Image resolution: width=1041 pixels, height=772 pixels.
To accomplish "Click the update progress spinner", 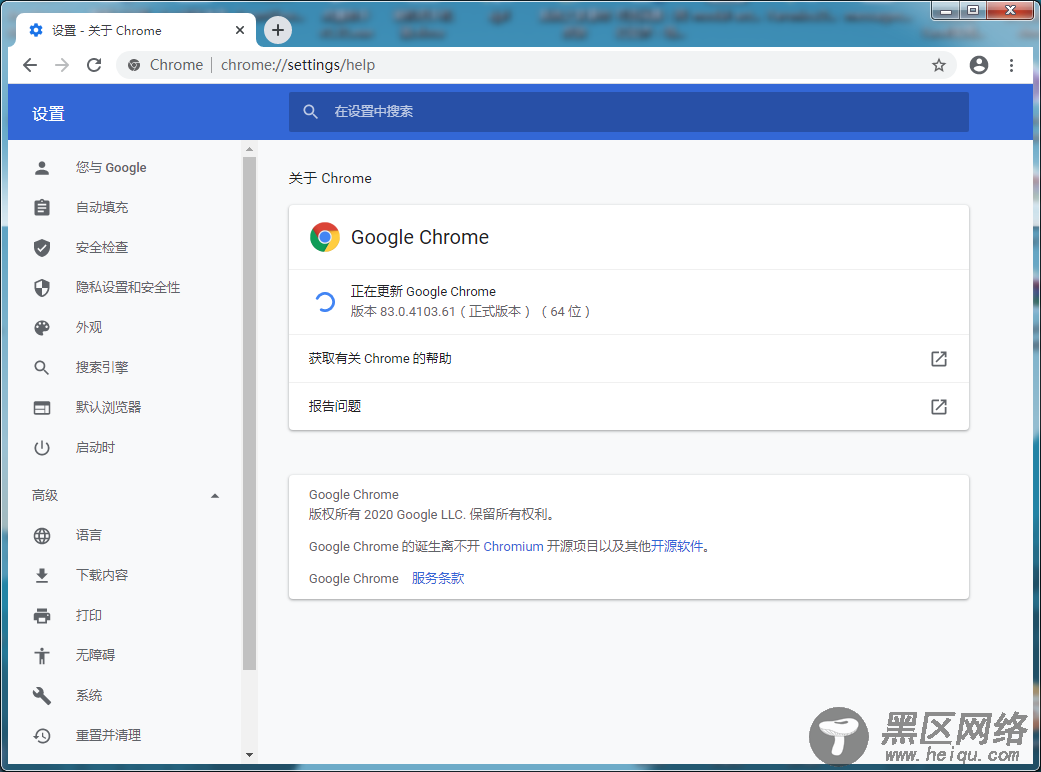I will tap(325, 302).
